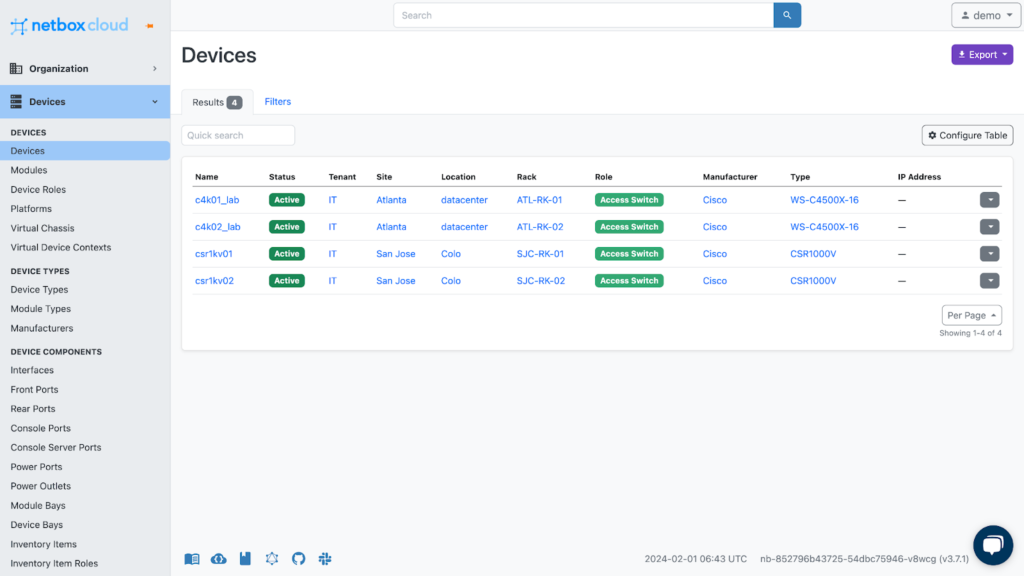Click the magnifier search button

click(x=787, y=15)
